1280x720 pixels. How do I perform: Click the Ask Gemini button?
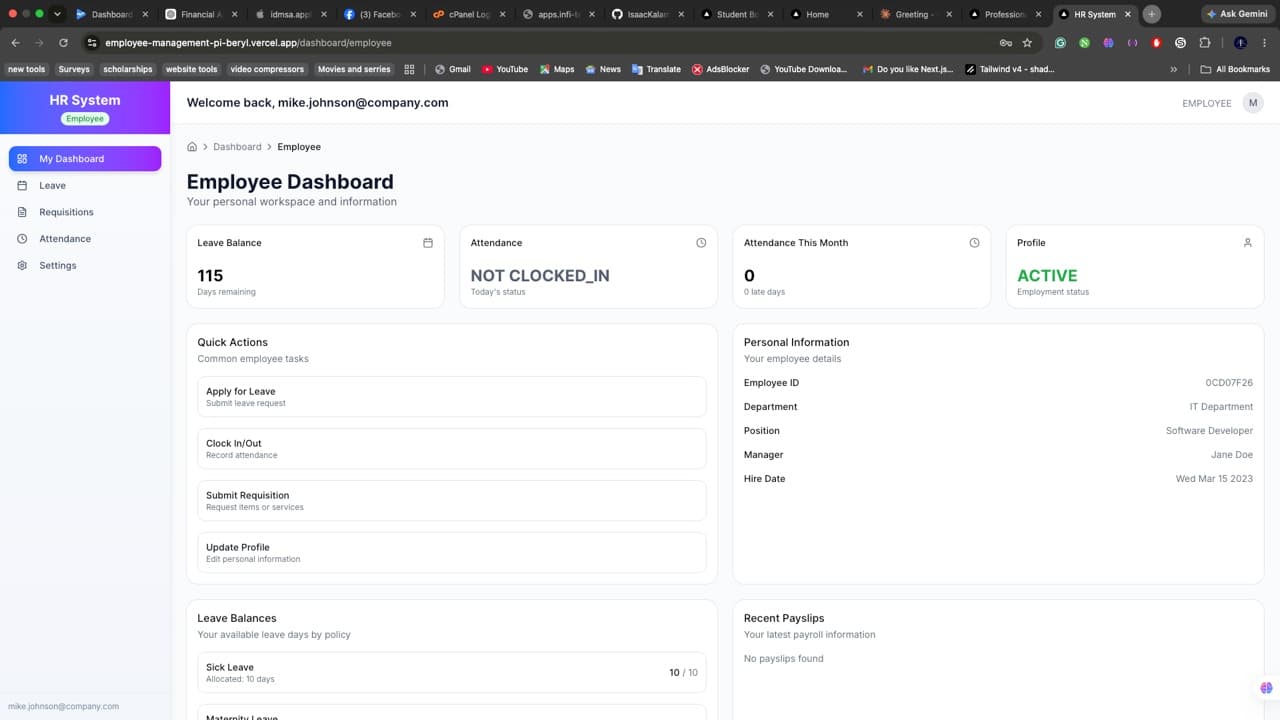click(x=1236, y=14)
